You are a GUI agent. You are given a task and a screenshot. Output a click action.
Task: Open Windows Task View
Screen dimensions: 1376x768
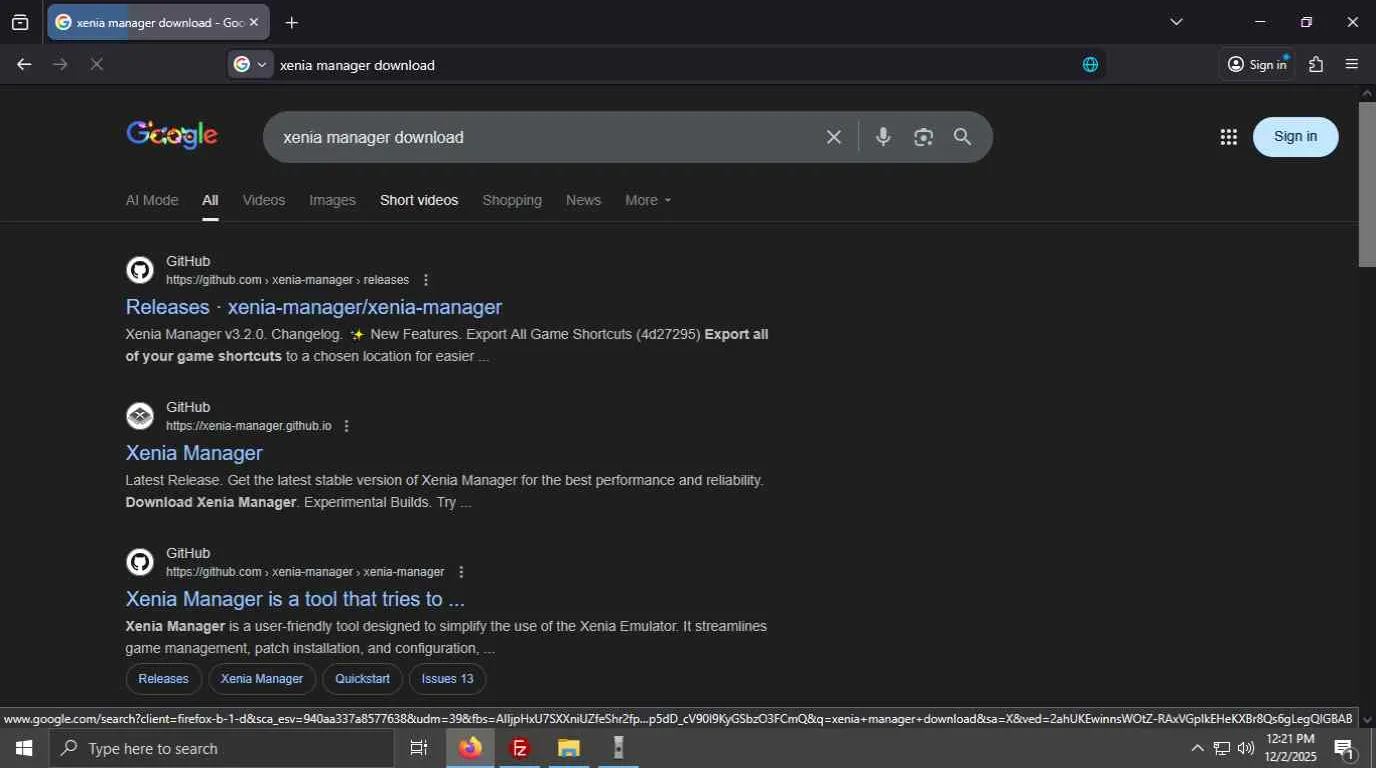[419, 748]
